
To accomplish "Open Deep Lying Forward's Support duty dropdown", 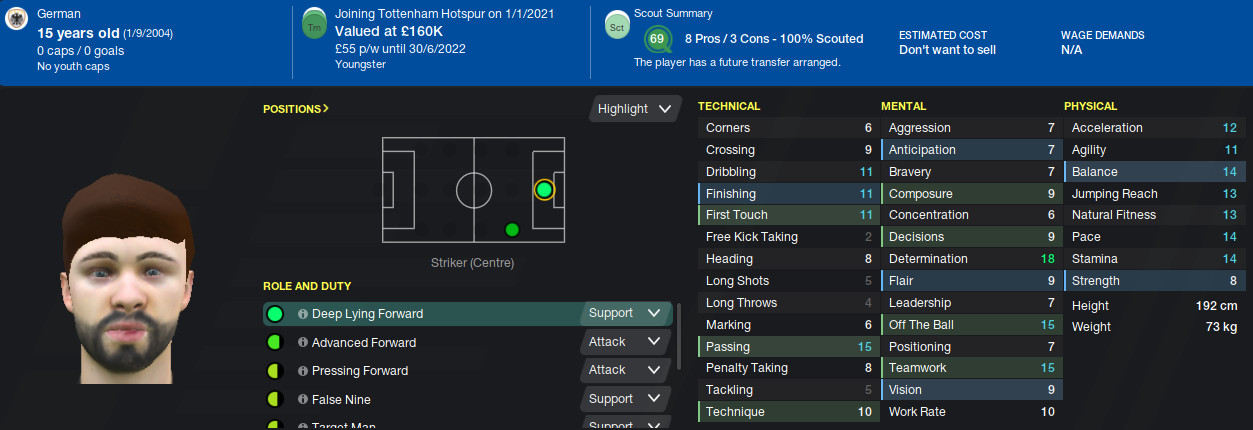I will 624,313.
